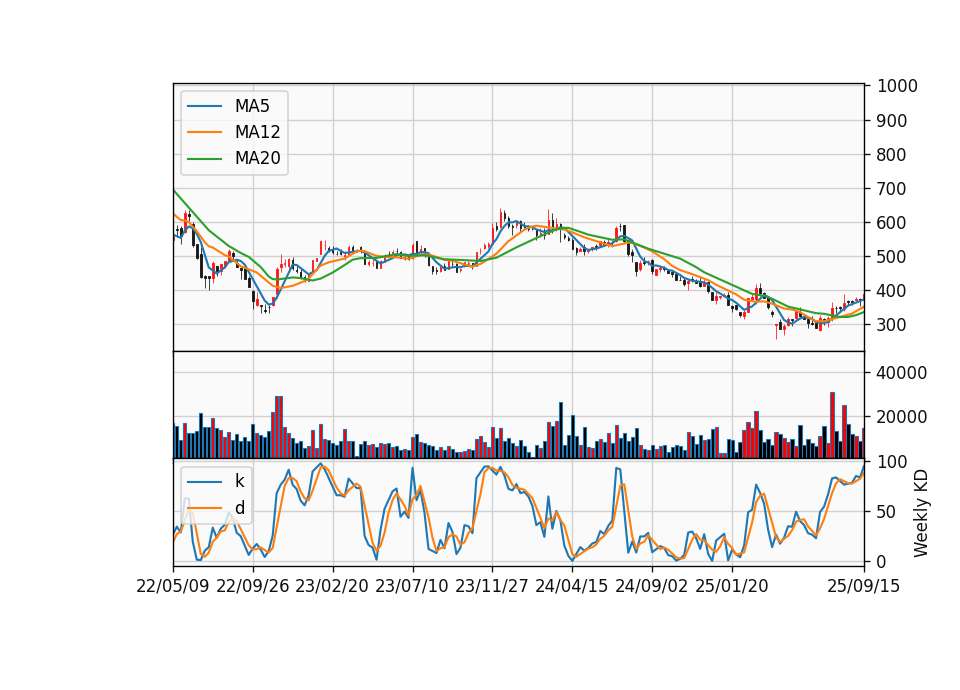Click the Weekly KD axis title
960x690 pixels.
(x=921, y=513)
